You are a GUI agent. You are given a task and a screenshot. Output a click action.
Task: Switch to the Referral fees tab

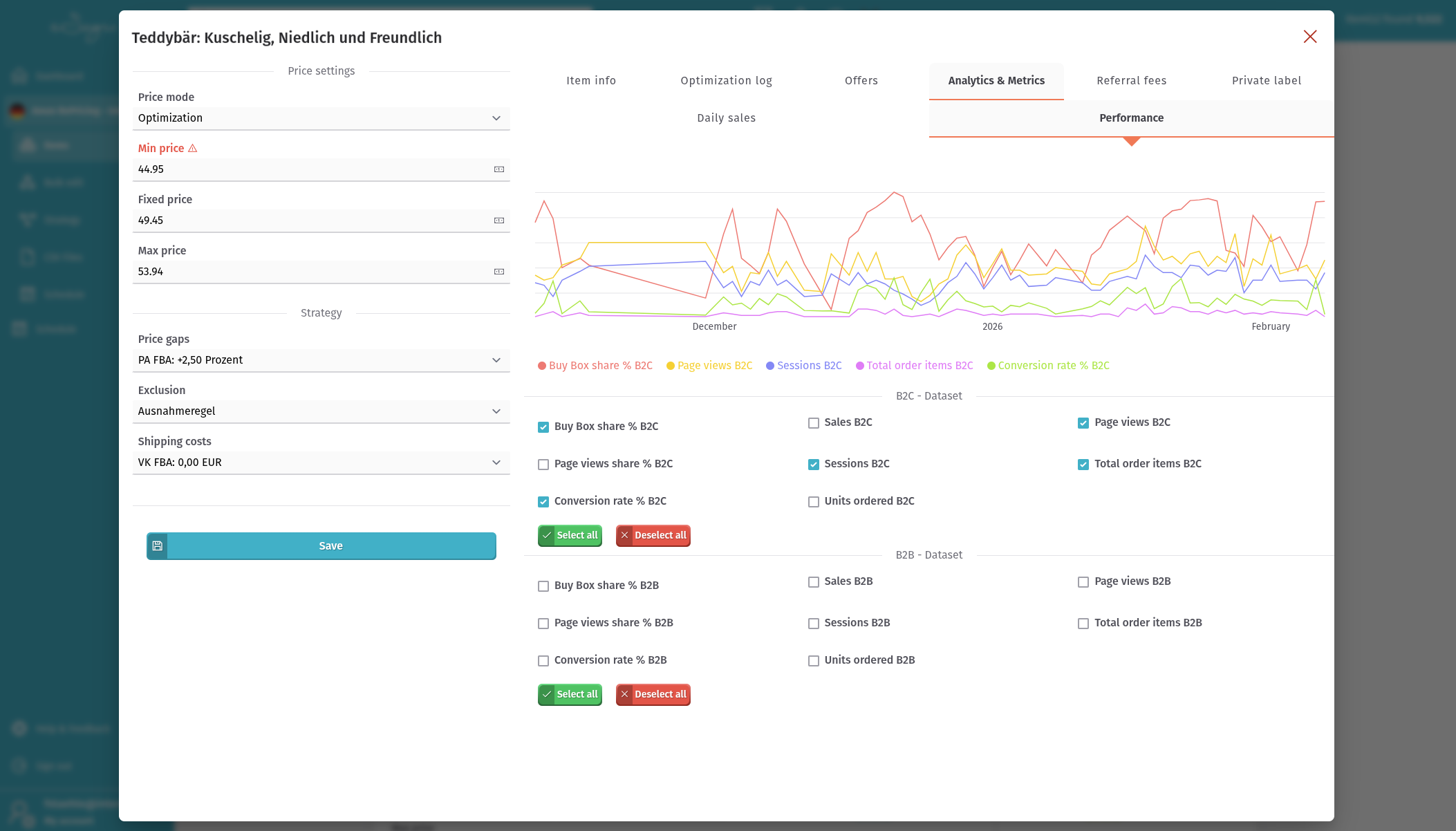click(1131, 80)
